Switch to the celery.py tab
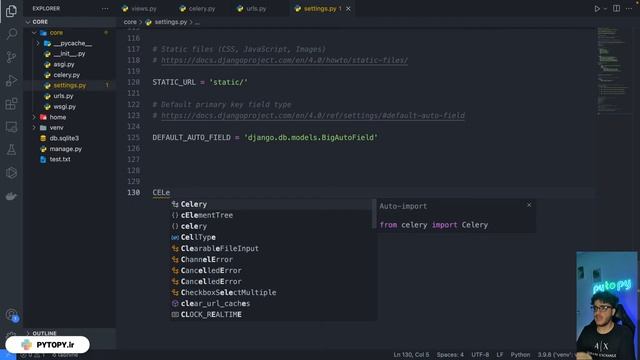640x360 pixels. (198, 9)
